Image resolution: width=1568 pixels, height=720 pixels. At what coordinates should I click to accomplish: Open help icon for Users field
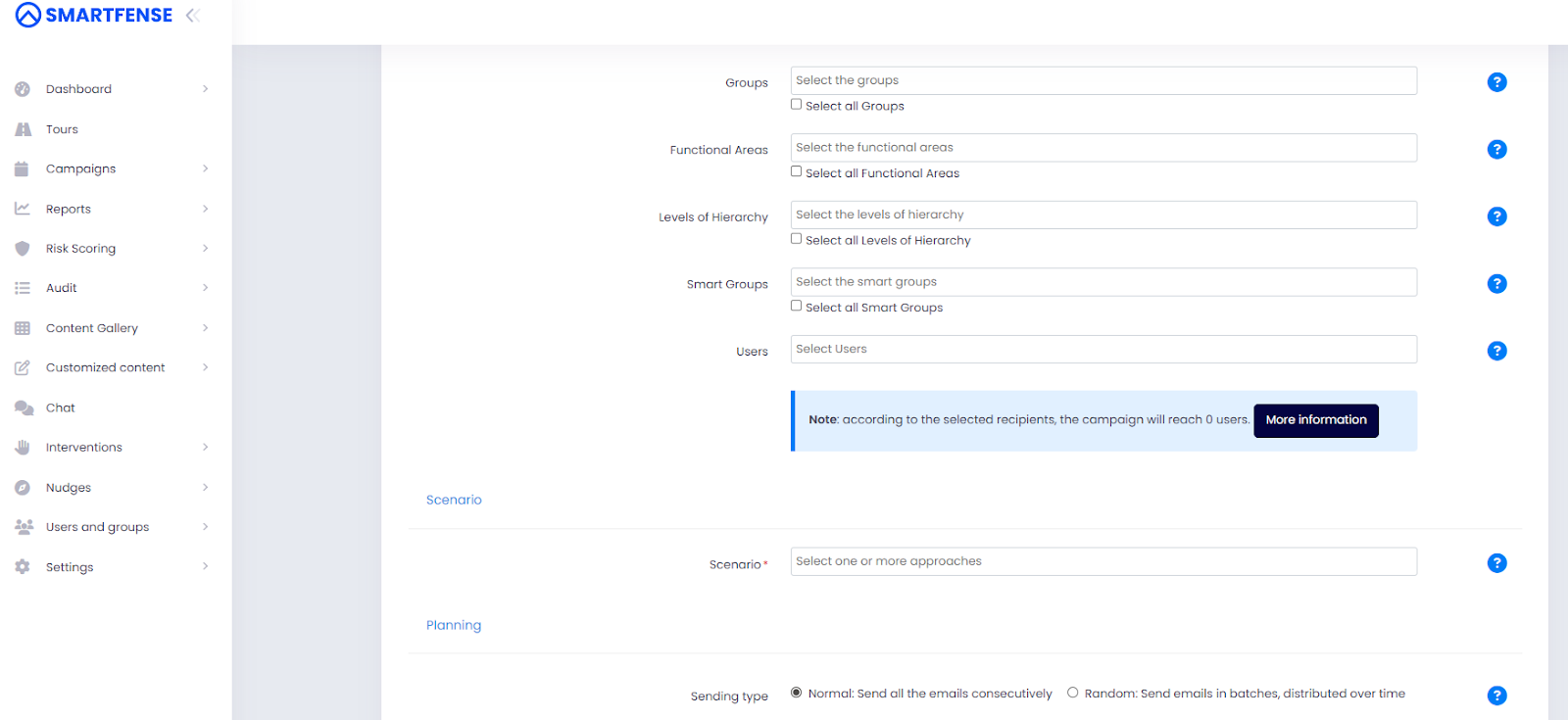[1496, 351]
